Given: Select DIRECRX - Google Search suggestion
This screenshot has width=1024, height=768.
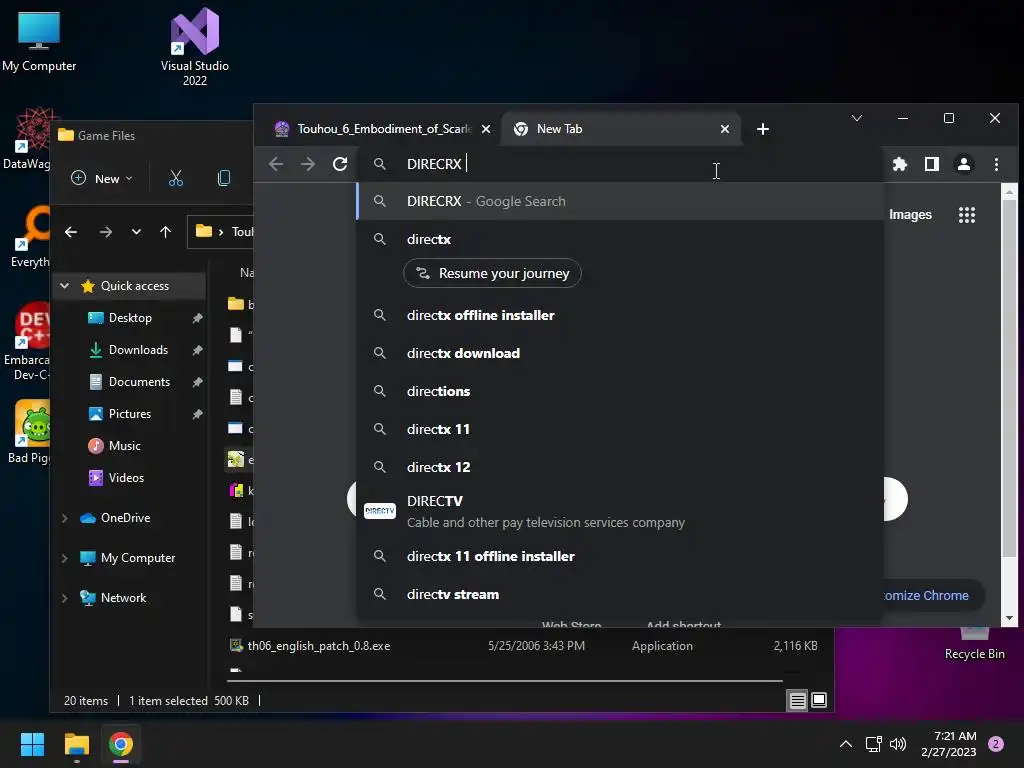Looking at the screenshot, I should coord(620,201).
